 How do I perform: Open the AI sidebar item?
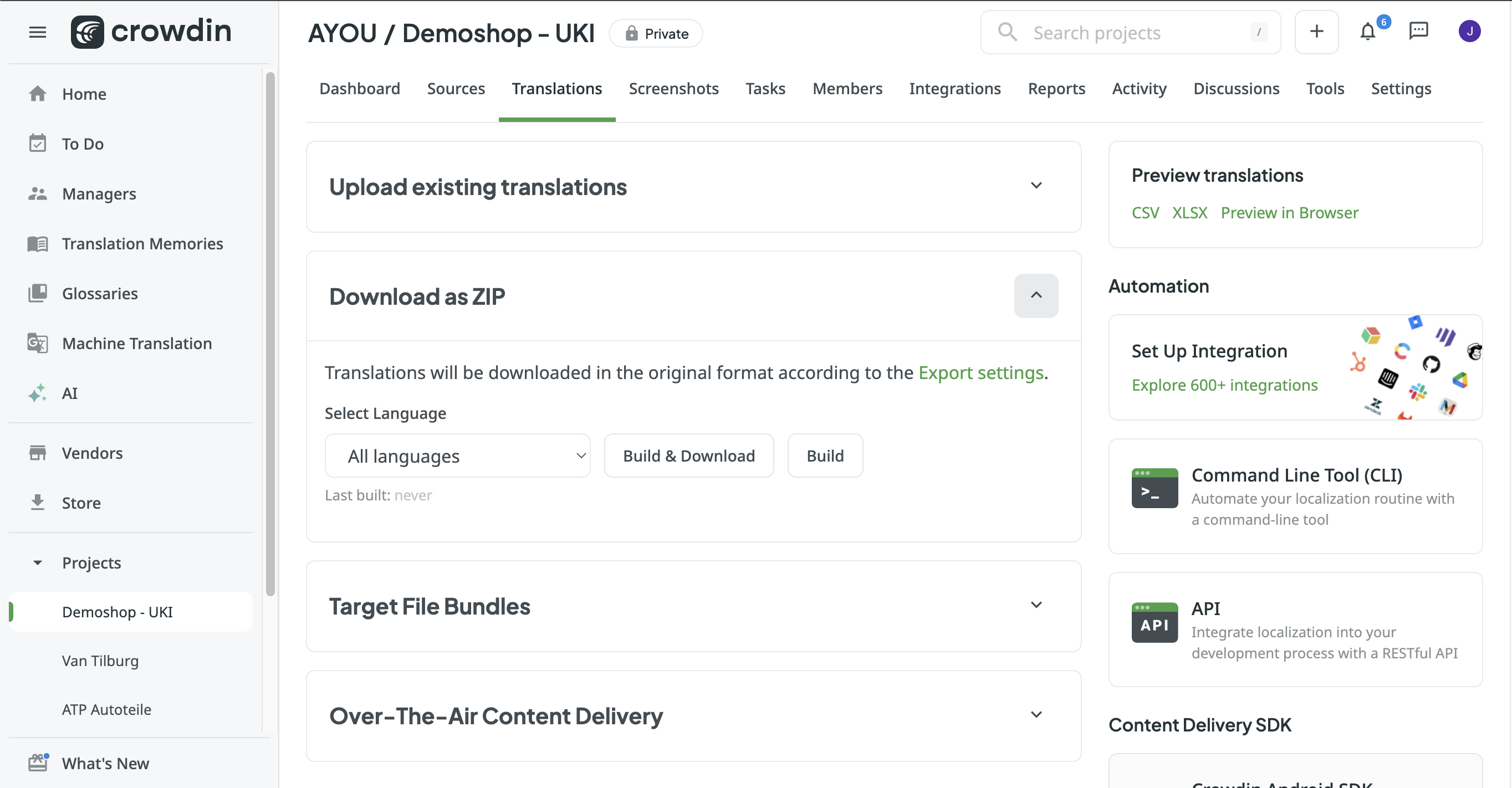click(69, 393)
